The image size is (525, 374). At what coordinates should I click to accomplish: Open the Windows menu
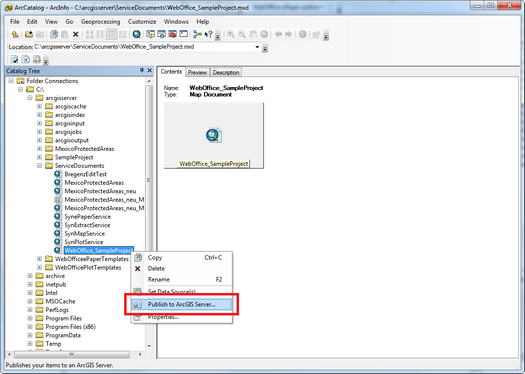point(176,22)
